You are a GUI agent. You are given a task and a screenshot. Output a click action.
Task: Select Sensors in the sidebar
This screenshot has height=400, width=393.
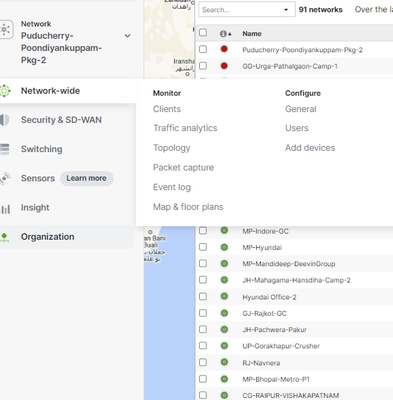[38, 178]
